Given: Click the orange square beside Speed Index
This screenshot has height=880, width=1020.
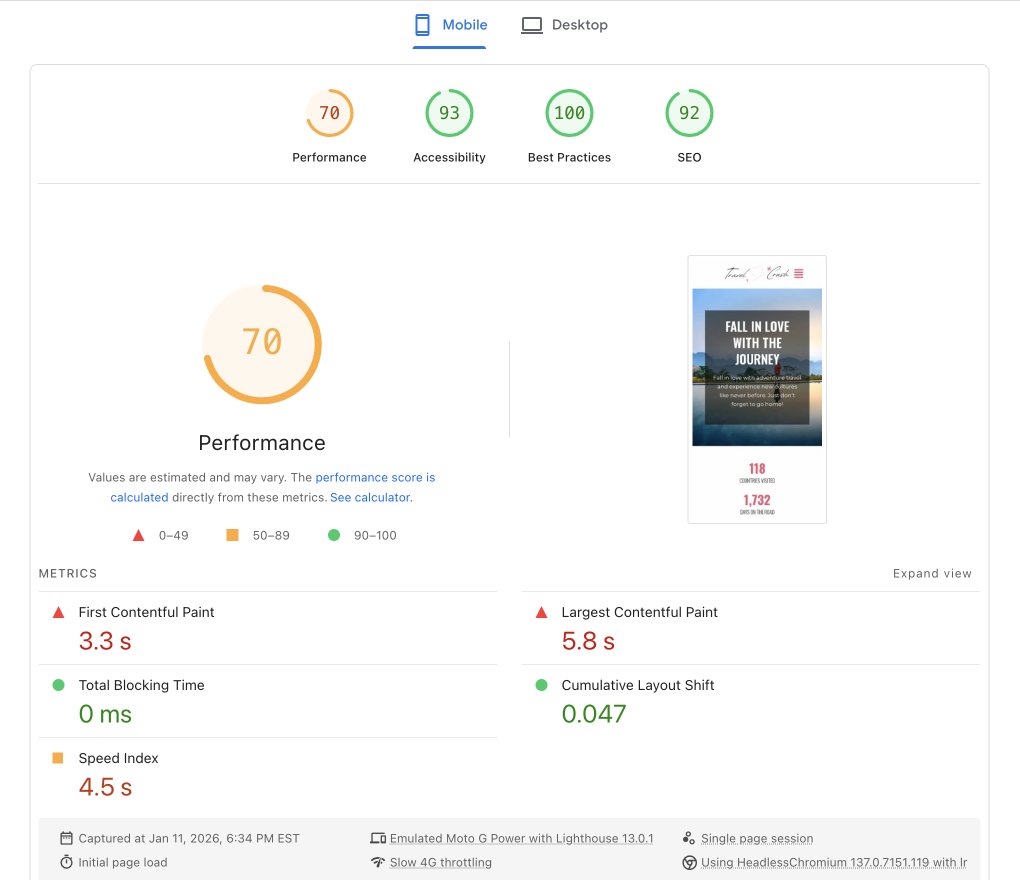Looking at the screenshot, I should point(58,758).
